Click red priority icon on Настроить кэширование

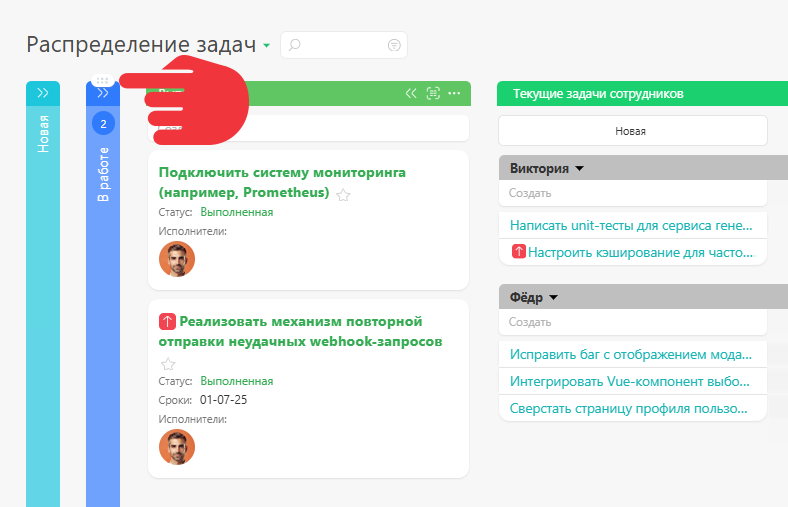(519, 251)
